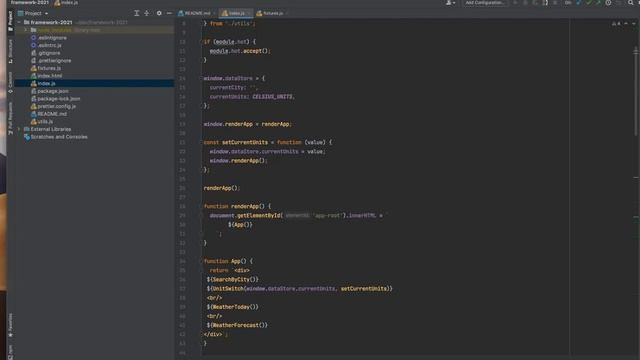Select utils.js in project tree
This screenshot has height=360, width=640.
coord(45,122)
